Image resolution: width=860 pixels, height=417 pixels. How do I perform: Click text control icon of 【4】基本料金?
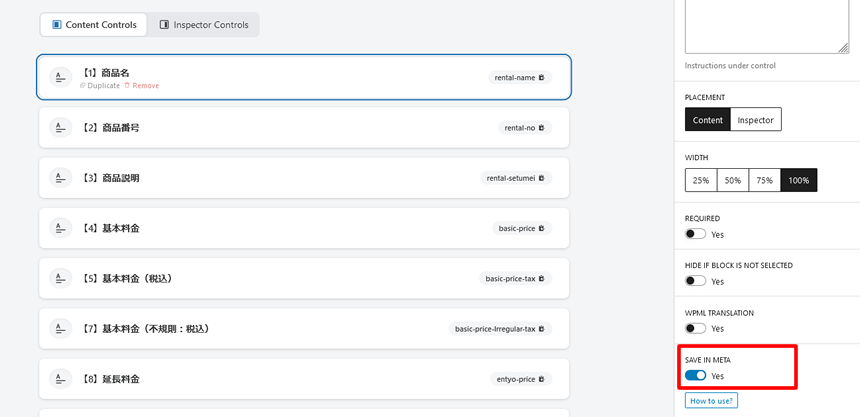61,228
